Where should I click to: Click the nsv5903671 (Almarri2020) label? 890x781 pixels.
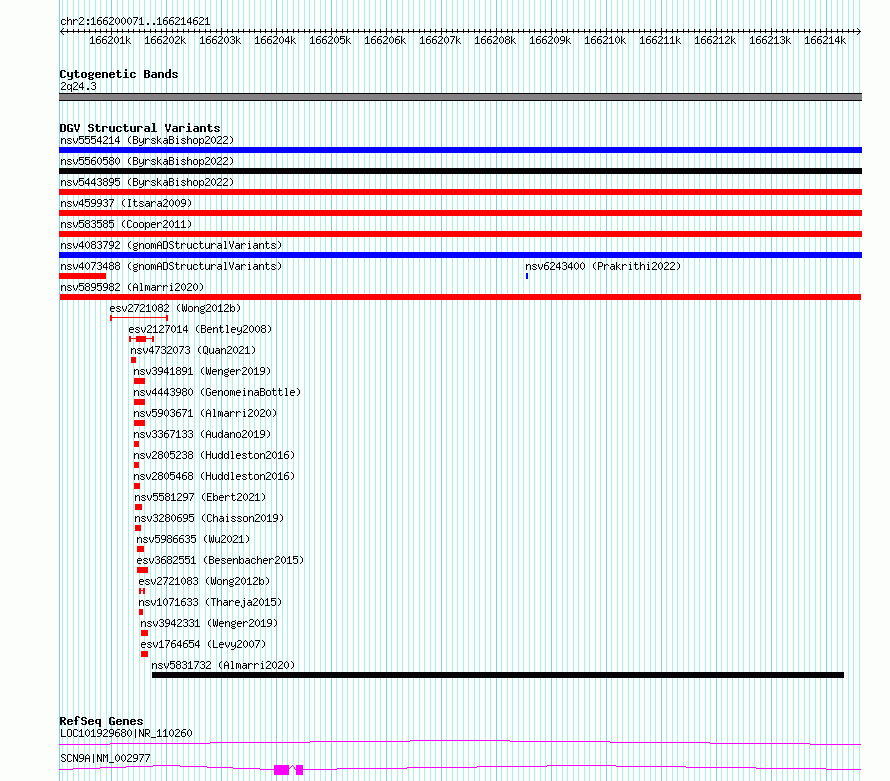click(x=205, y=413)
